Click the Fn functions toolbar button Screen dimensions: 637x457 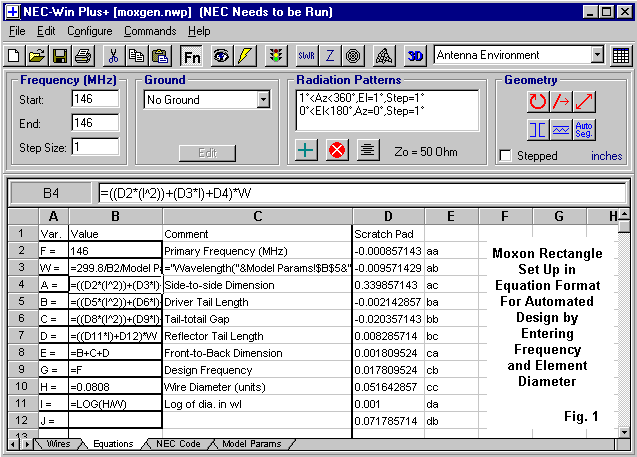tap(191, 55)
